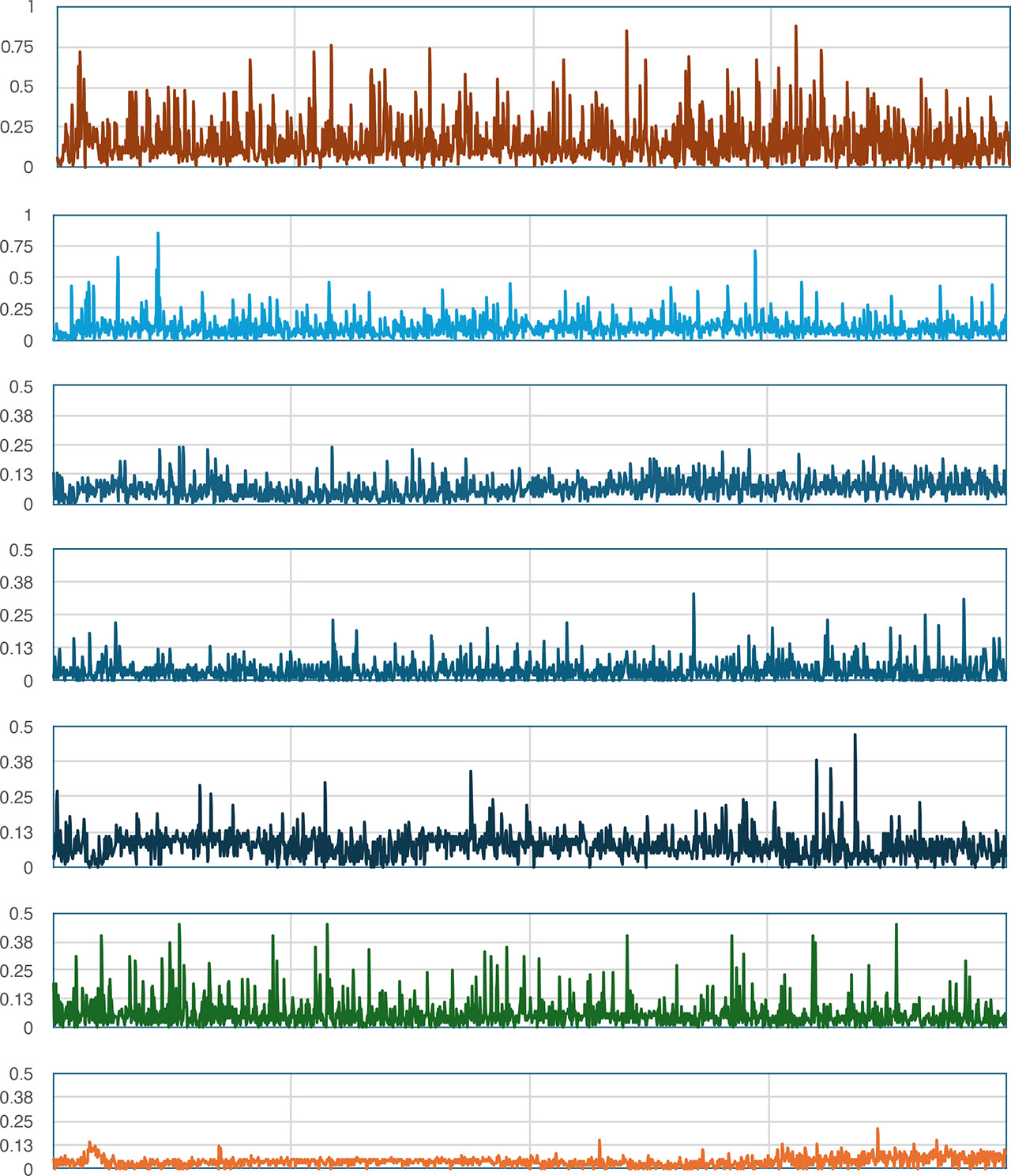
Task: Click the brown chart's tall spike just right of center
Action: (626, 32)
